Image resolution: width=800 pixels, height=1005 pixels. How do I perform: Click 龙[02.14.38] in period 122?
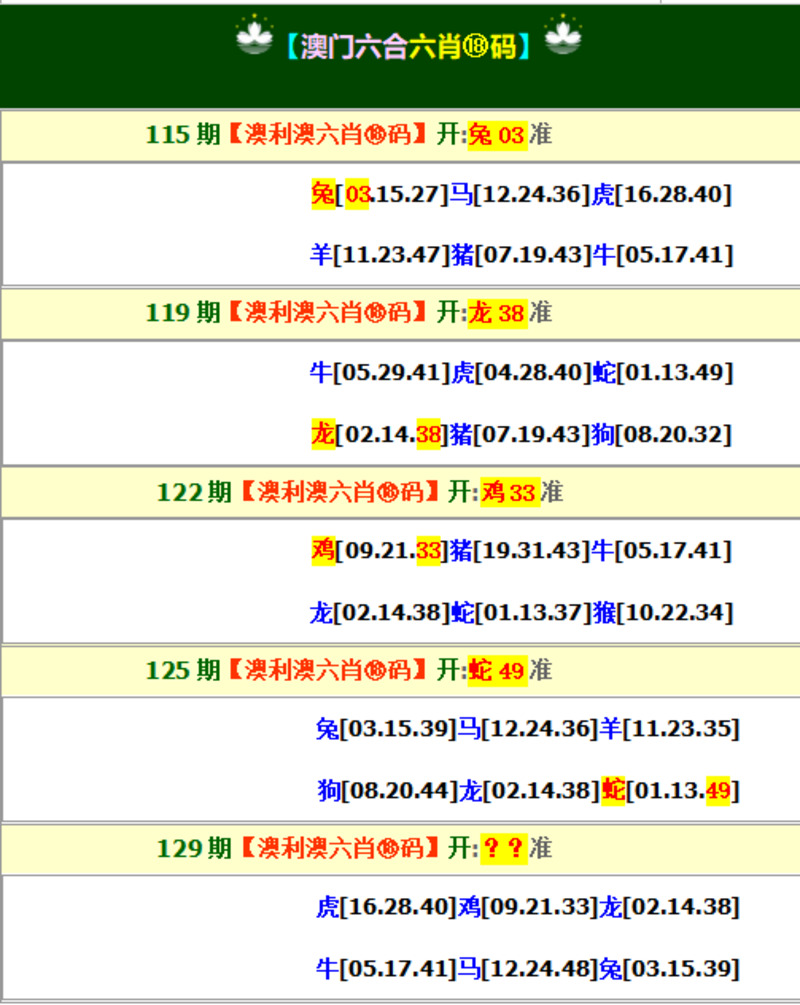[x=379, y=613]
